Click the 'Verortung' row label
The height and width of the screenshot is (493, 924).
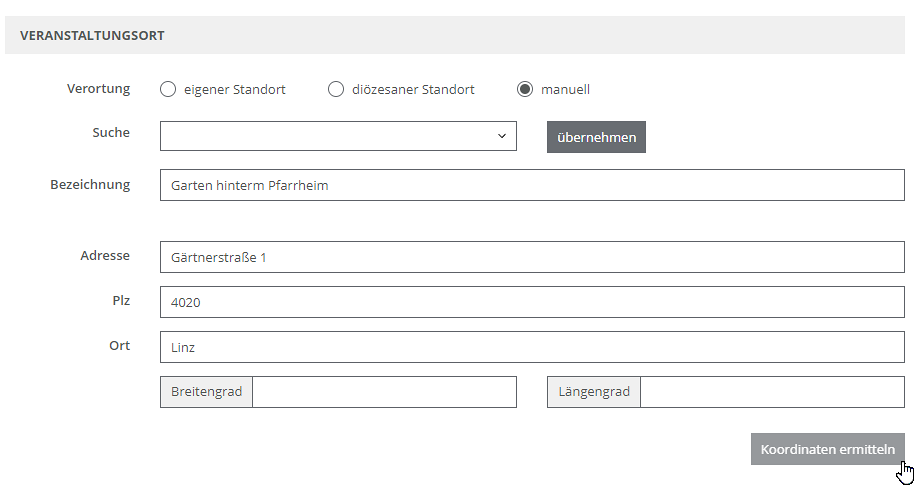pyautogui.click(x=98, y=89)
